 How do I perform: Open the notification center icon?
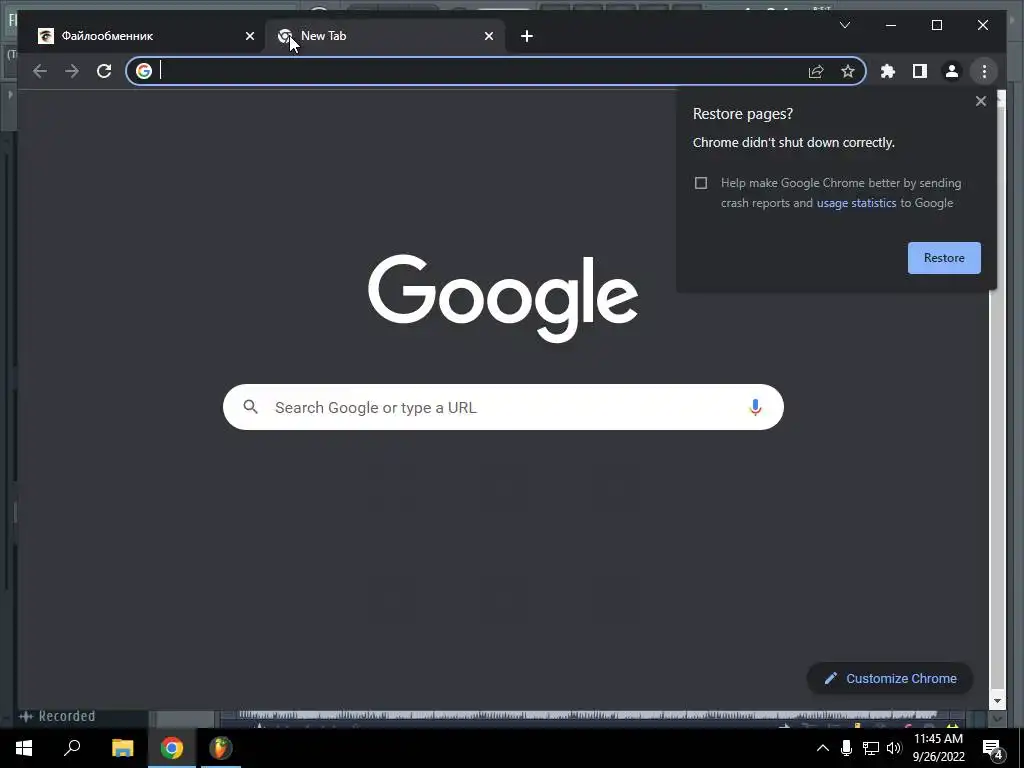click(993, 749)
